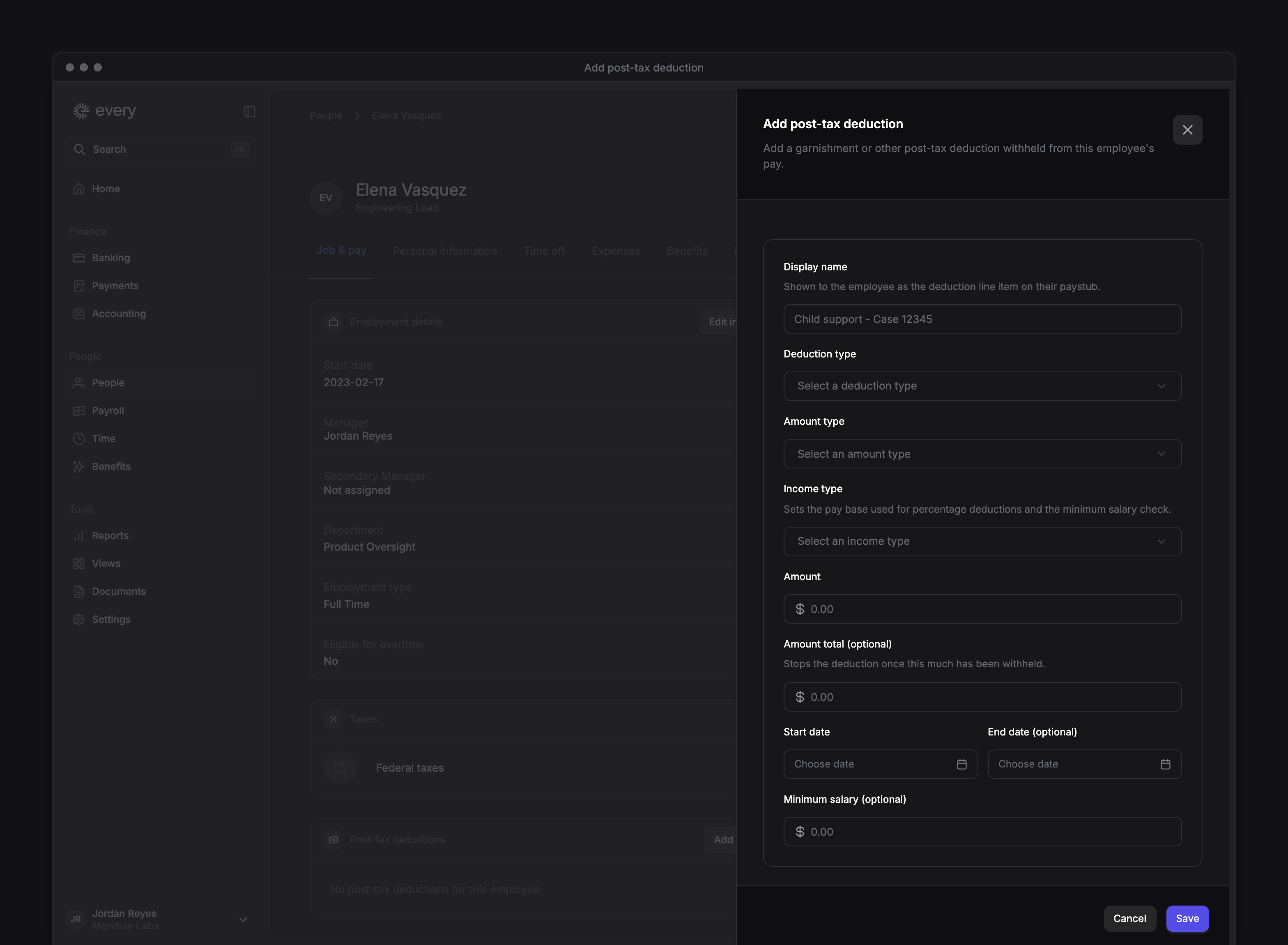1288x945 pixels.
Task: Focus the Display name field
Action: point(982,318)
